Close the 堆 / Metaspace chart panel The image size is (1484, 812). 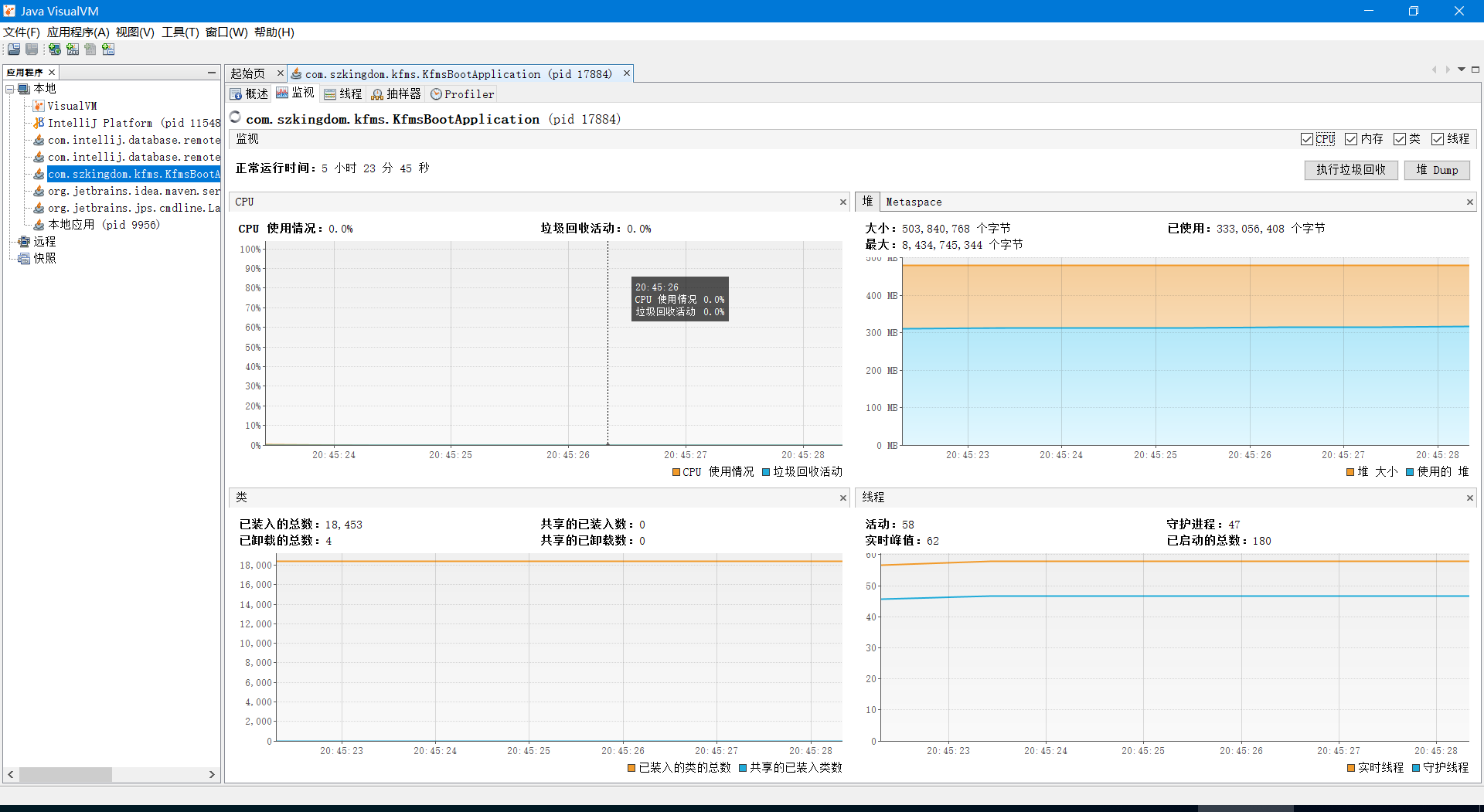(1470, 202)
